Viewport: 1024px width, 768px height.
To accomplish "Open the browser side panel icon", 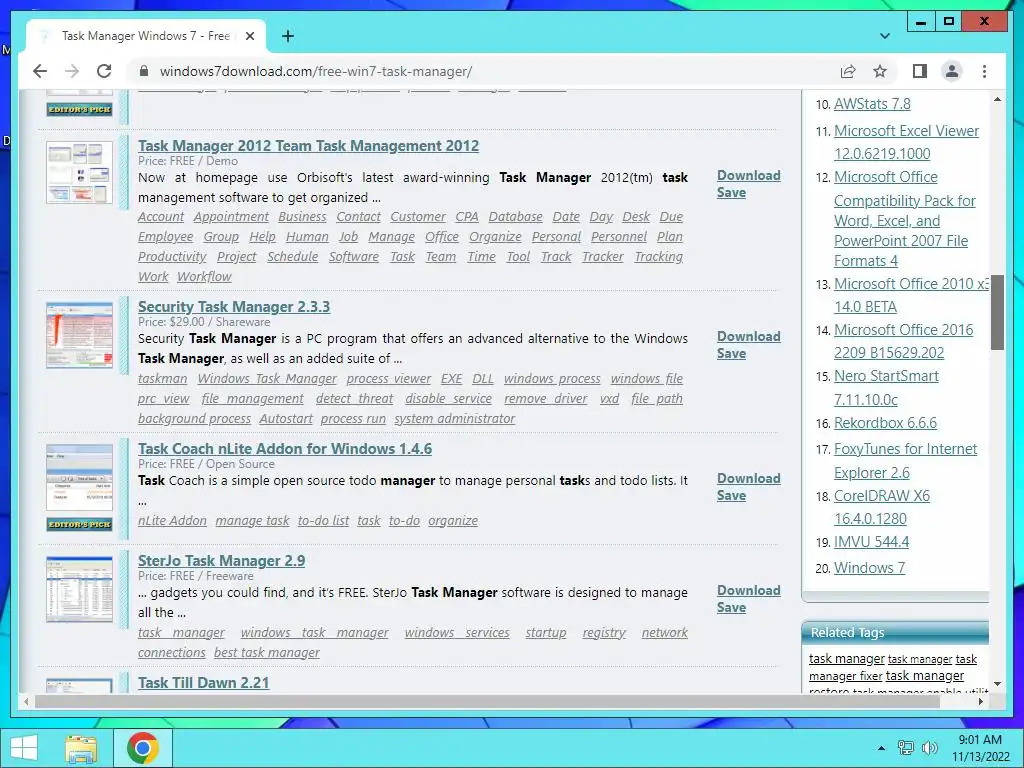I will point(920,71).
